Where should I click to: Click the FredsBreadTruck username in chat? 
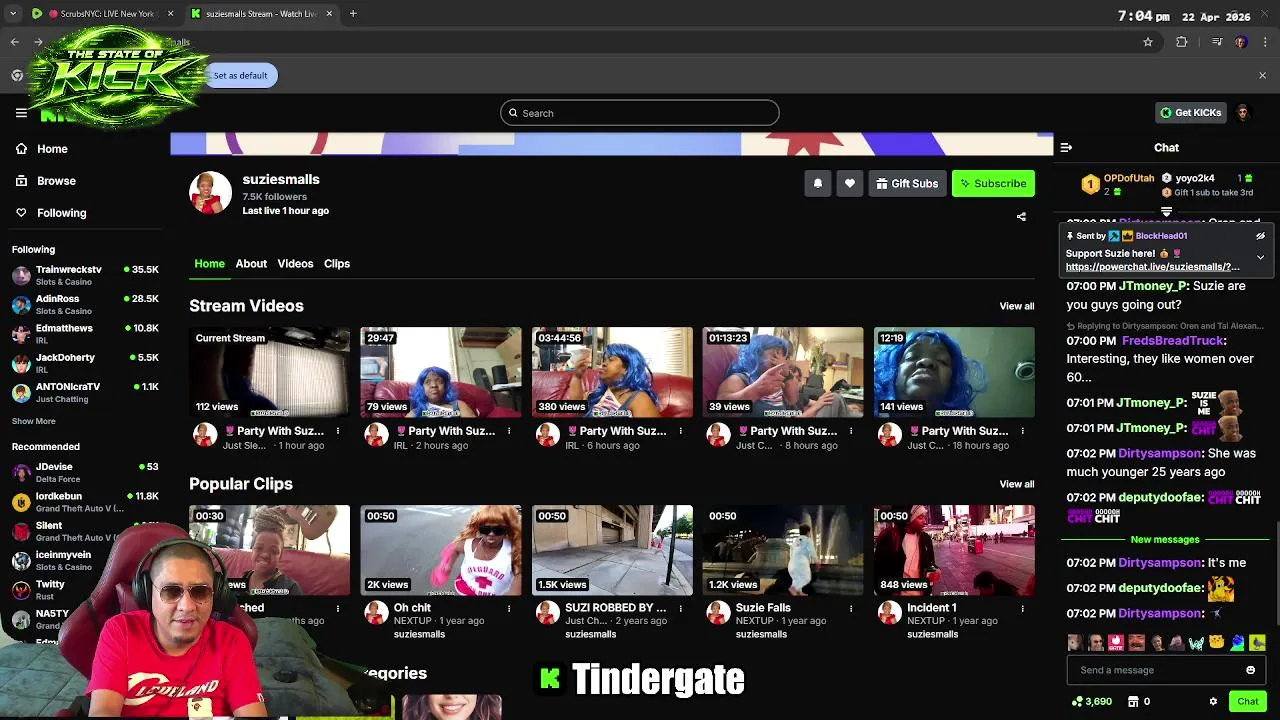click(1173, 341)
